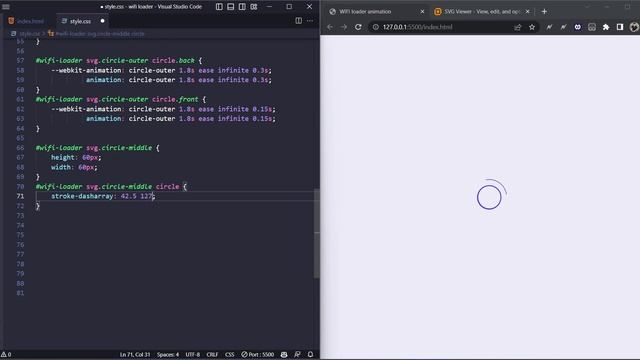Open a new browser tab
Viewport: 640px width, 360px height.
pos(544,11)
